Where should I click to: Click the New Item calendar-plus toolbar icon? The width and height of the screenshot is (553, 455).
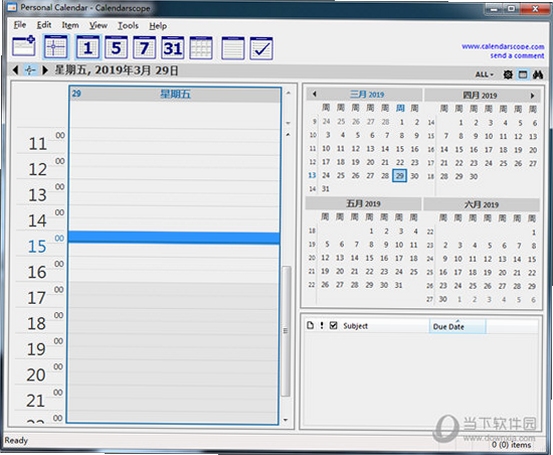[24, 47]
